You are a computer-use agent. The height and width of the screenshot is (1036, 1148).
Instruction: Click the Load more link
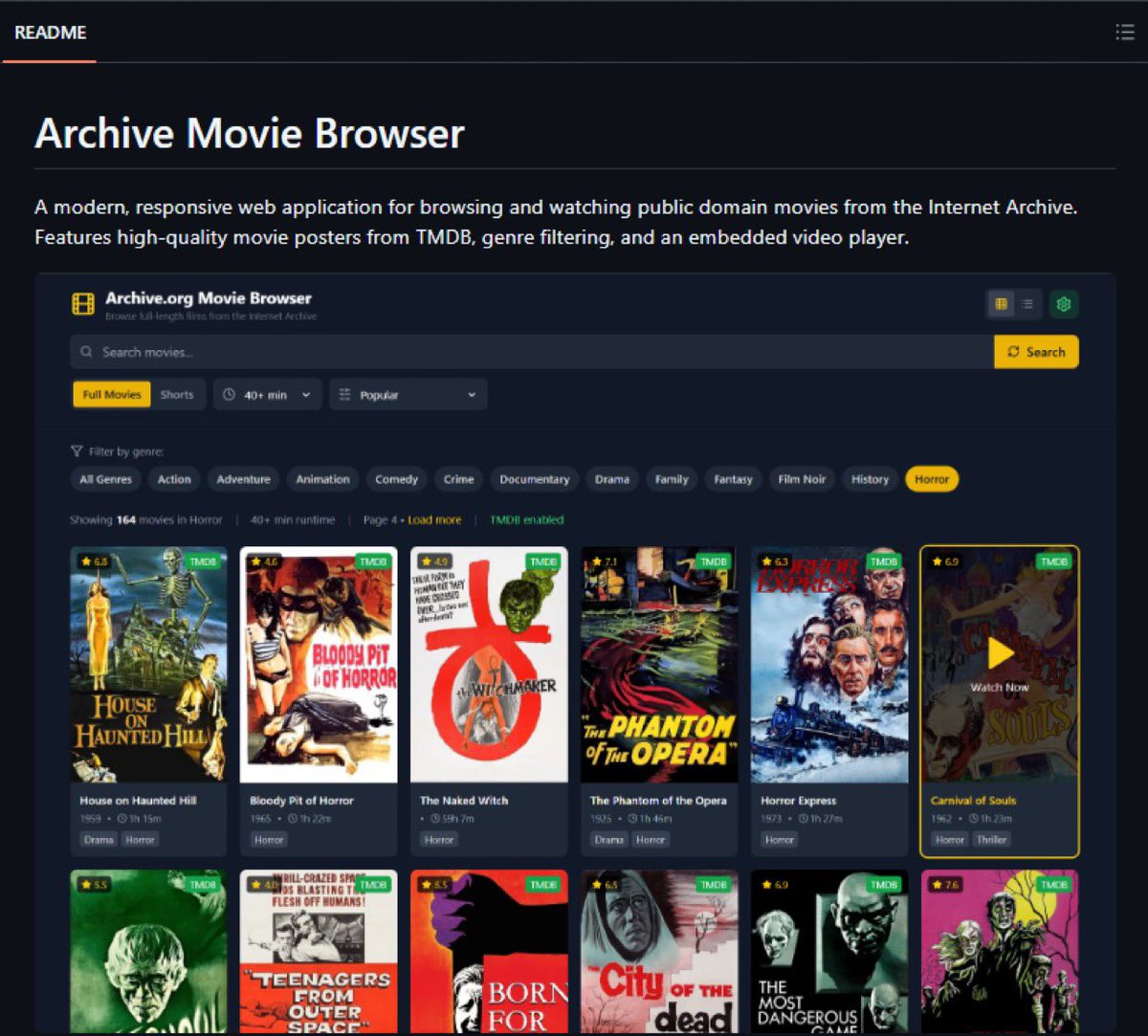tap(434, 519)
